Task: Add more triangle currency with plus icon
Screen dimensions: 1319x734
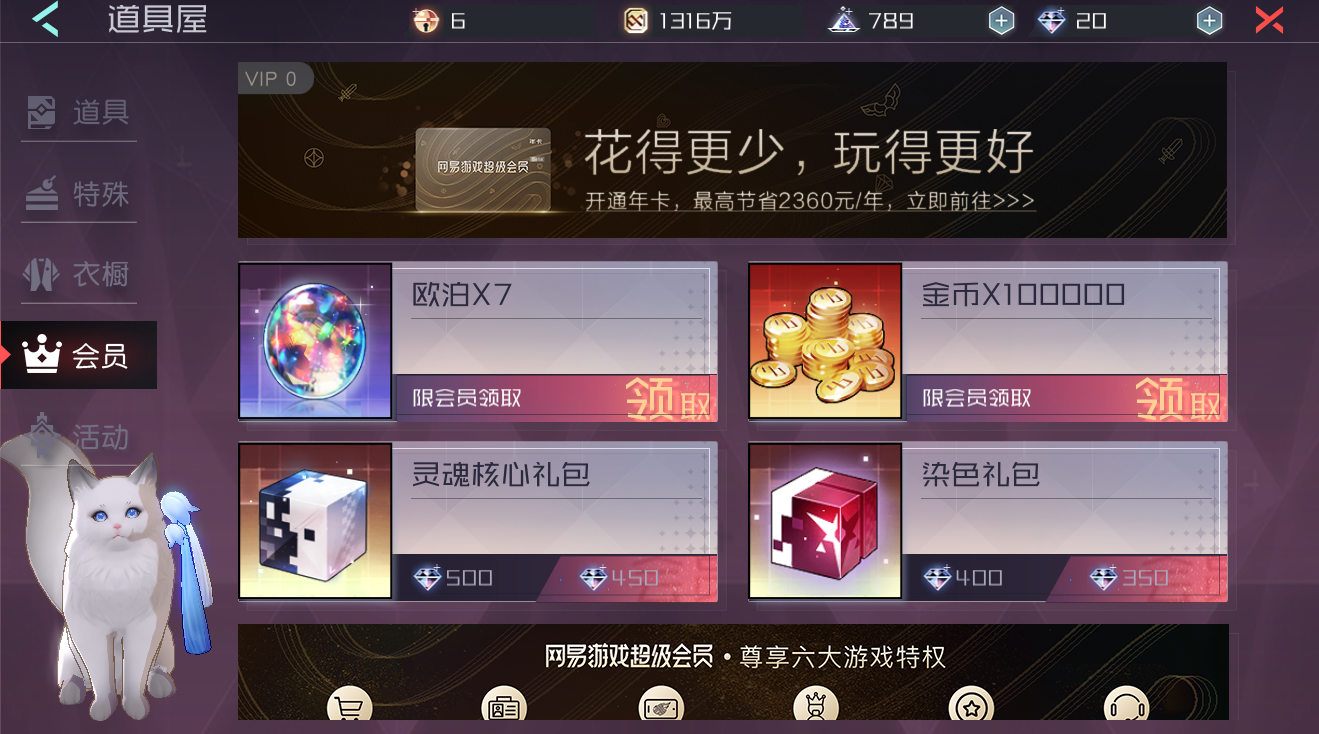Action: 1001,21
